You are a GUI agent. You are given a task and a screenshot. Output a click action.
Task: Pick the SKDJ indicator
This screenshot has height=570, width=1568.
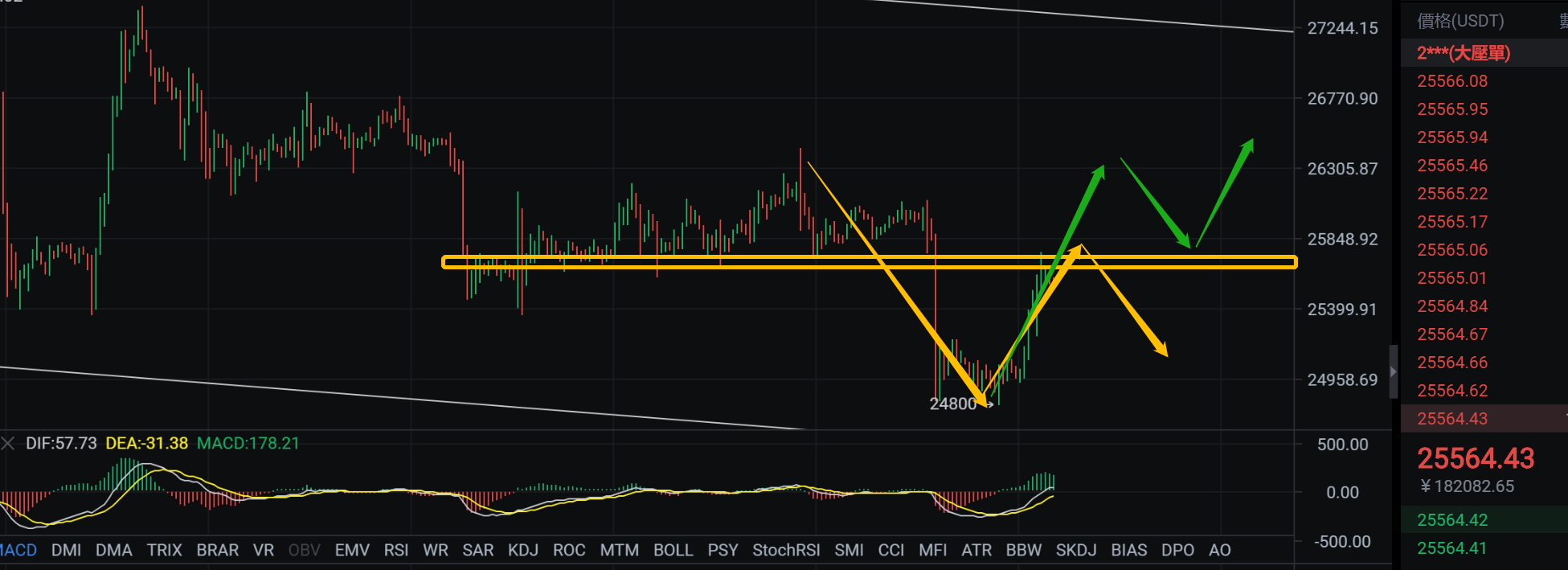tap(1076, 550)
